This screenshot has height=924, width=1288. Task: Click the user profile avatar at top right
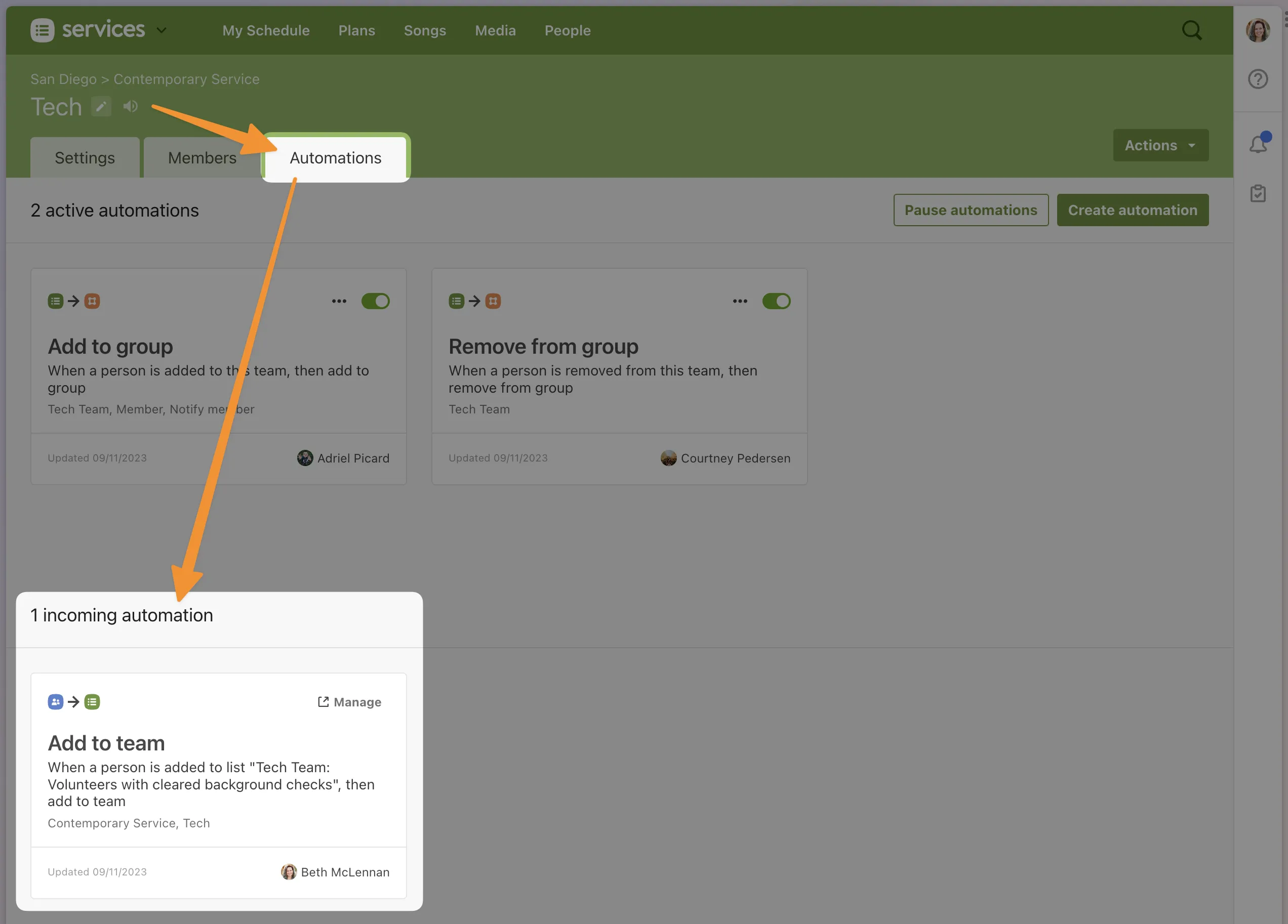click(x=1258, y=30)
